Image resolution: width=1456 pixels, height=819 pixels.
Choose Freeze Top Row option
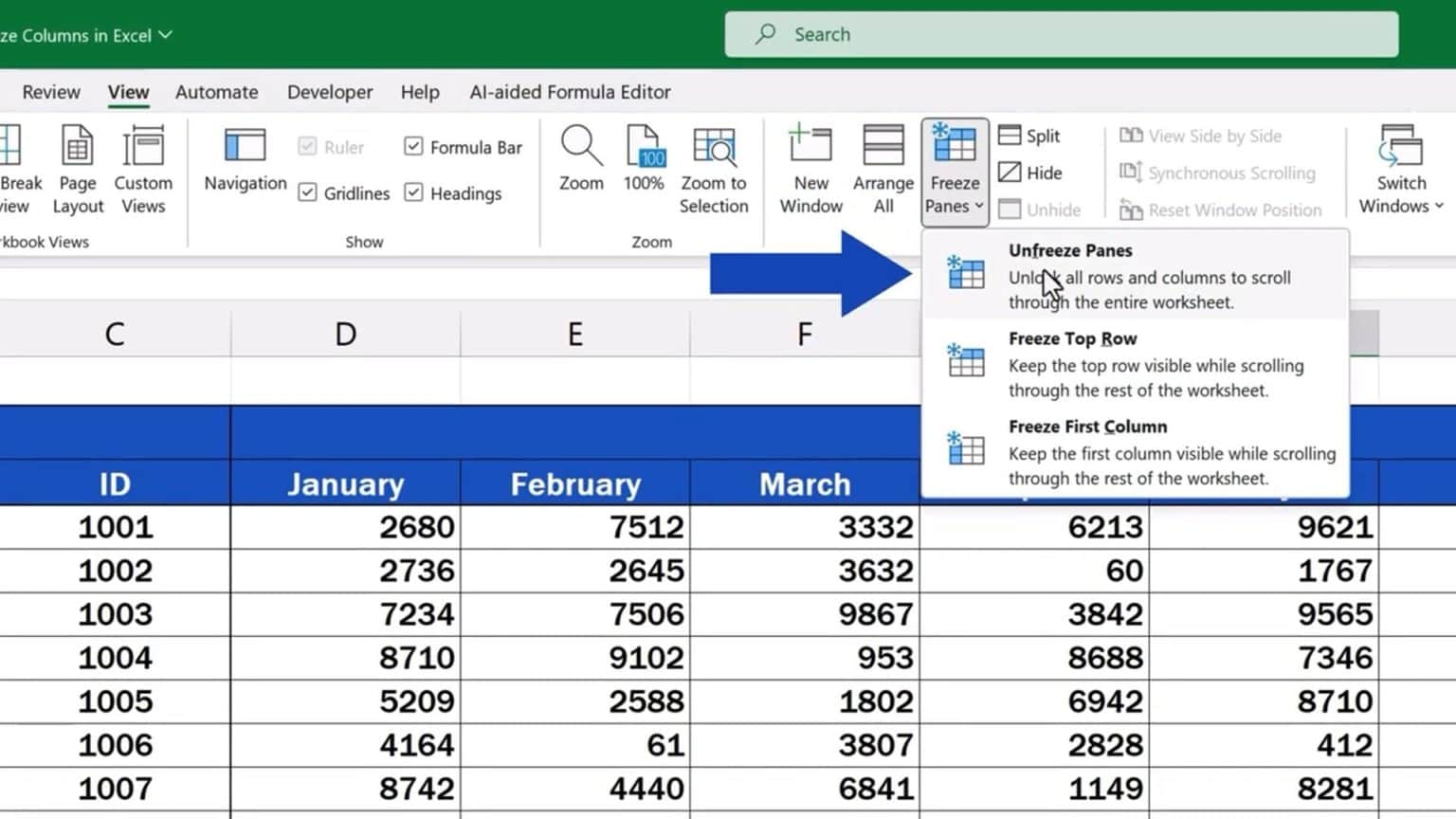[x=1072, y=338]
